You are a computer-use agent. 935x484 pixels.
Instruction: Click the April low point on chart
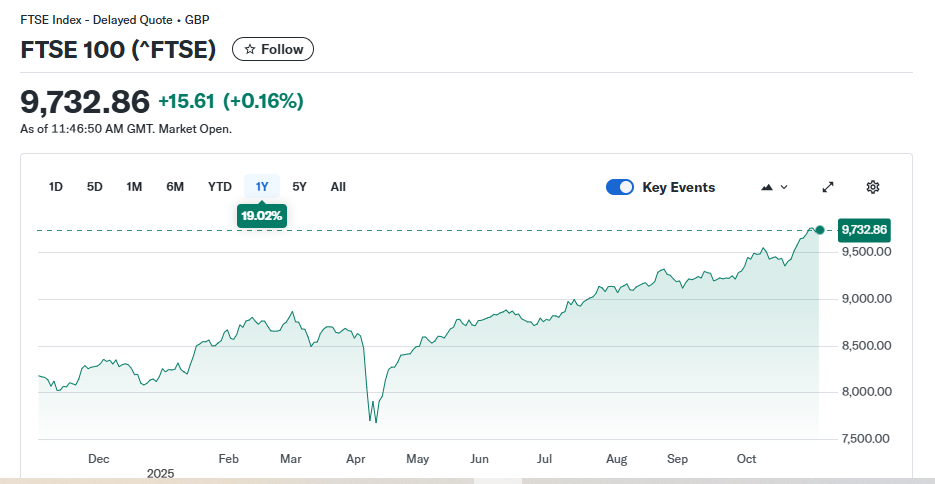coord(374,421)
